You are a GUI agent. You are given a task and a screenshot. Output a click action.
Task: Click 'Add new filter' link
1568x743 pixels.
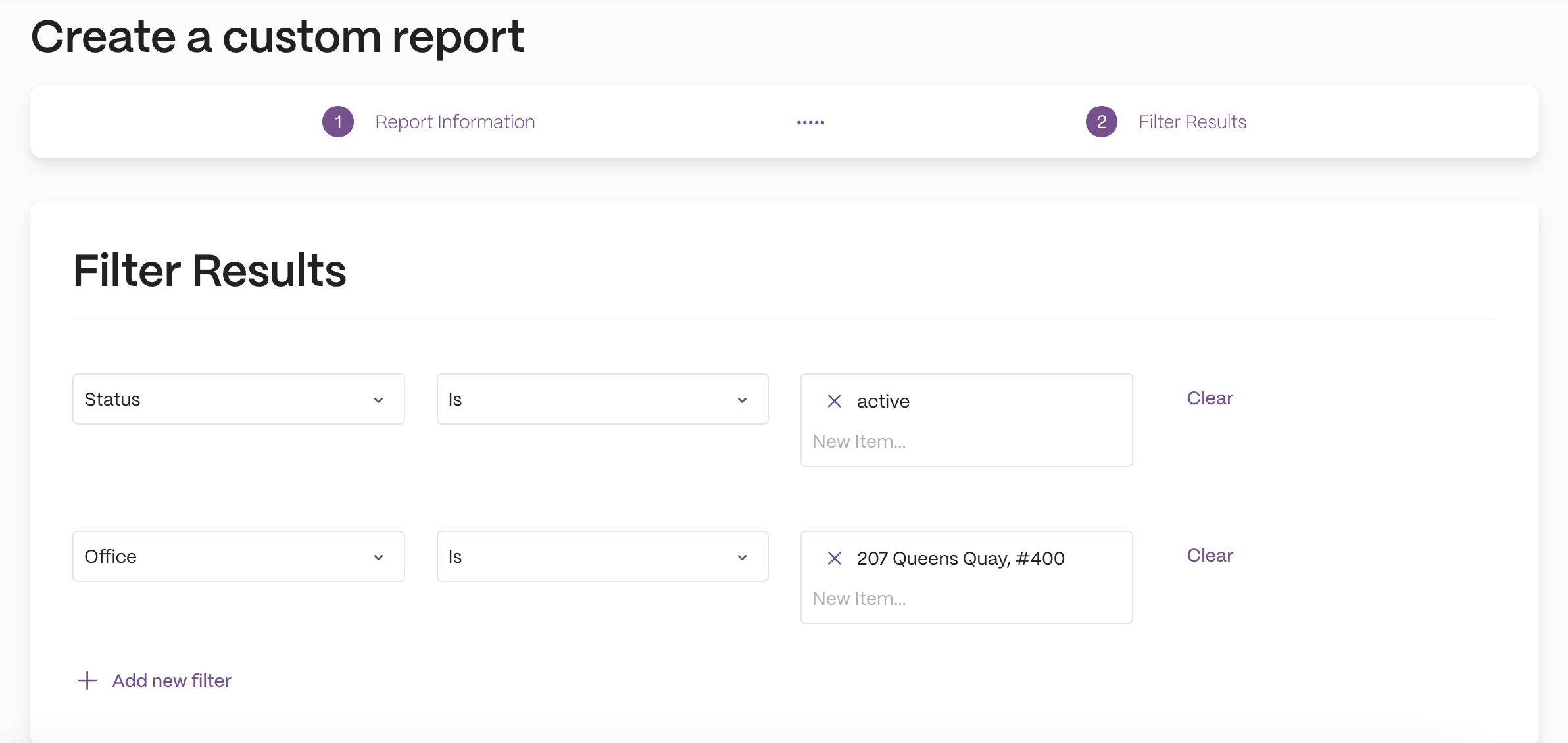(x=172, y=681)
